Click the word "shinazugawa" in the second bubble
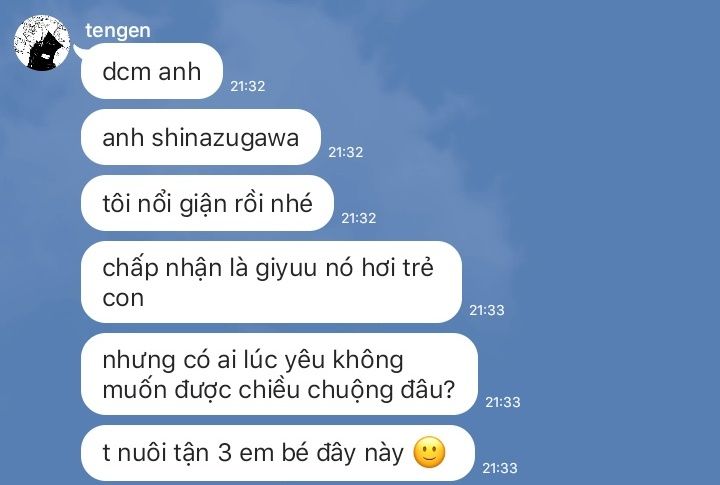 coord(225,138)
